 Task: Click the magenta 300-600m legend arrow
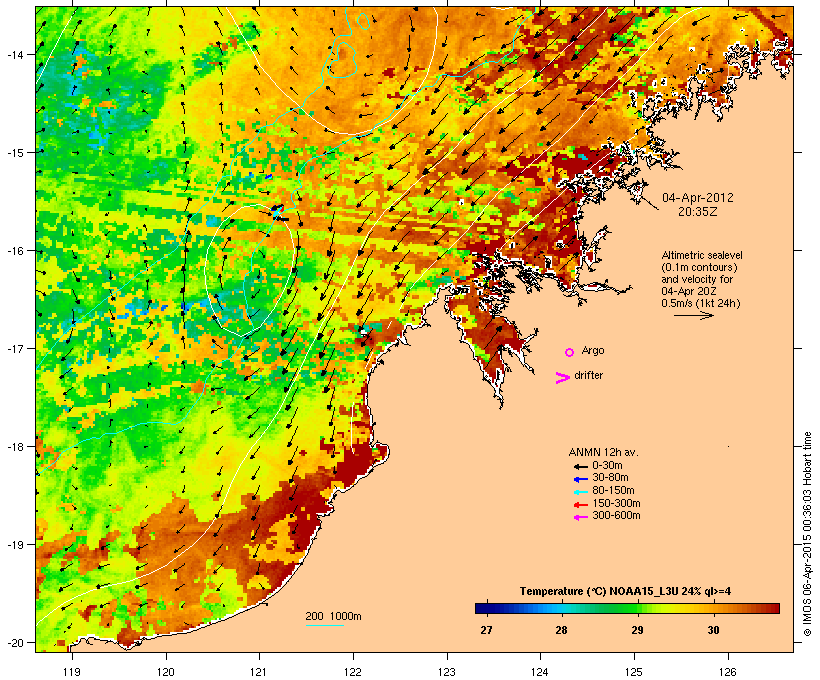tap(580, 517)
